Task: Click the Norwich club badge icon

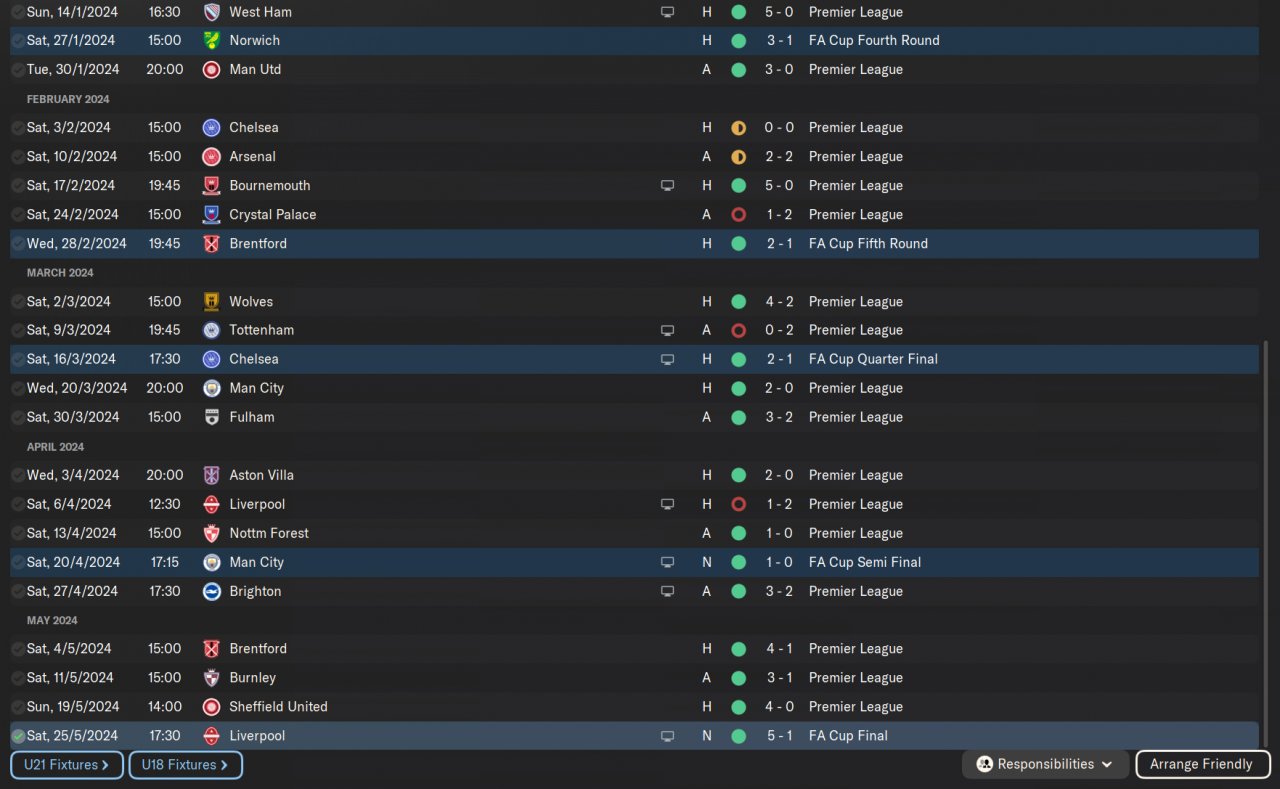Action: click(211, 41)
